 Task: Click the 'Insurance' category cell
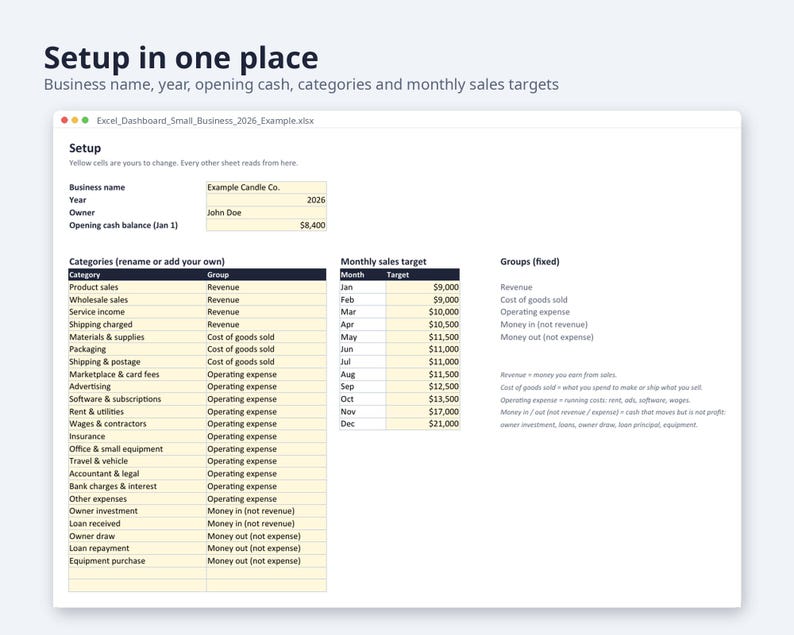coord(137,436)
